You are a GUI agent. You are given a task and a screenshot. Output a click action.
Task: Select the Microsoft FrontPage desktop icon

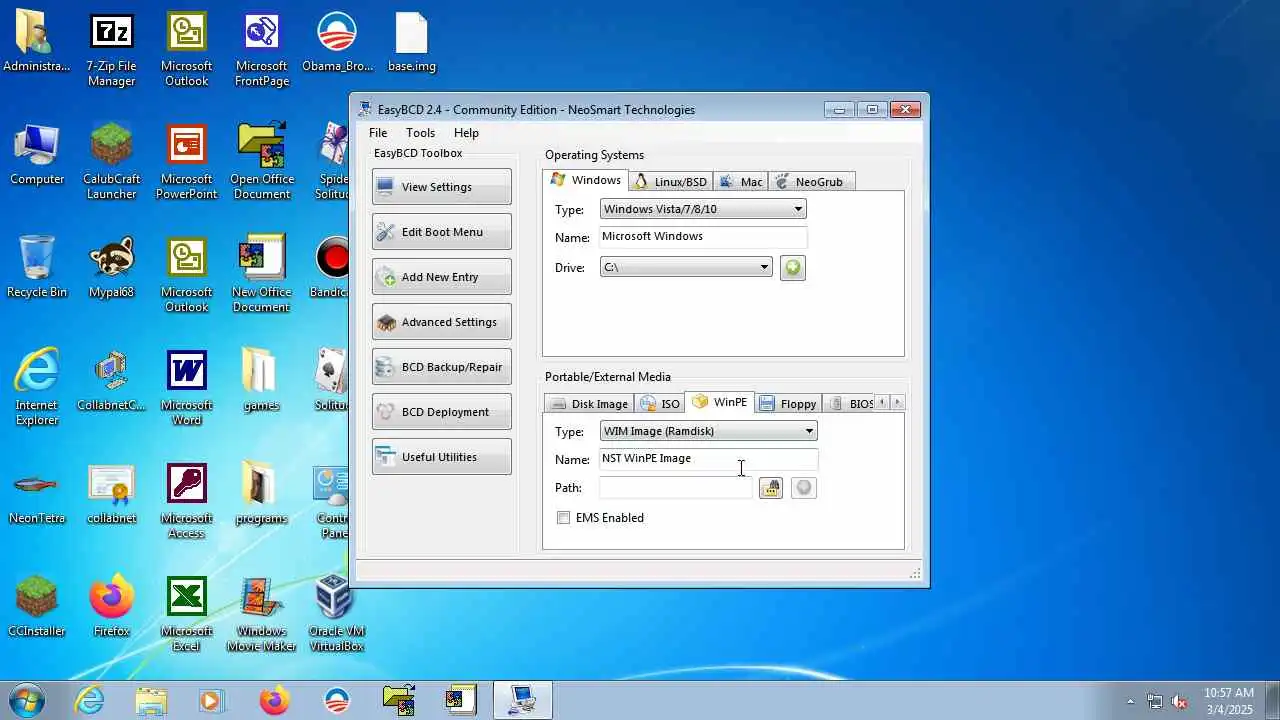tap(262, 50)
